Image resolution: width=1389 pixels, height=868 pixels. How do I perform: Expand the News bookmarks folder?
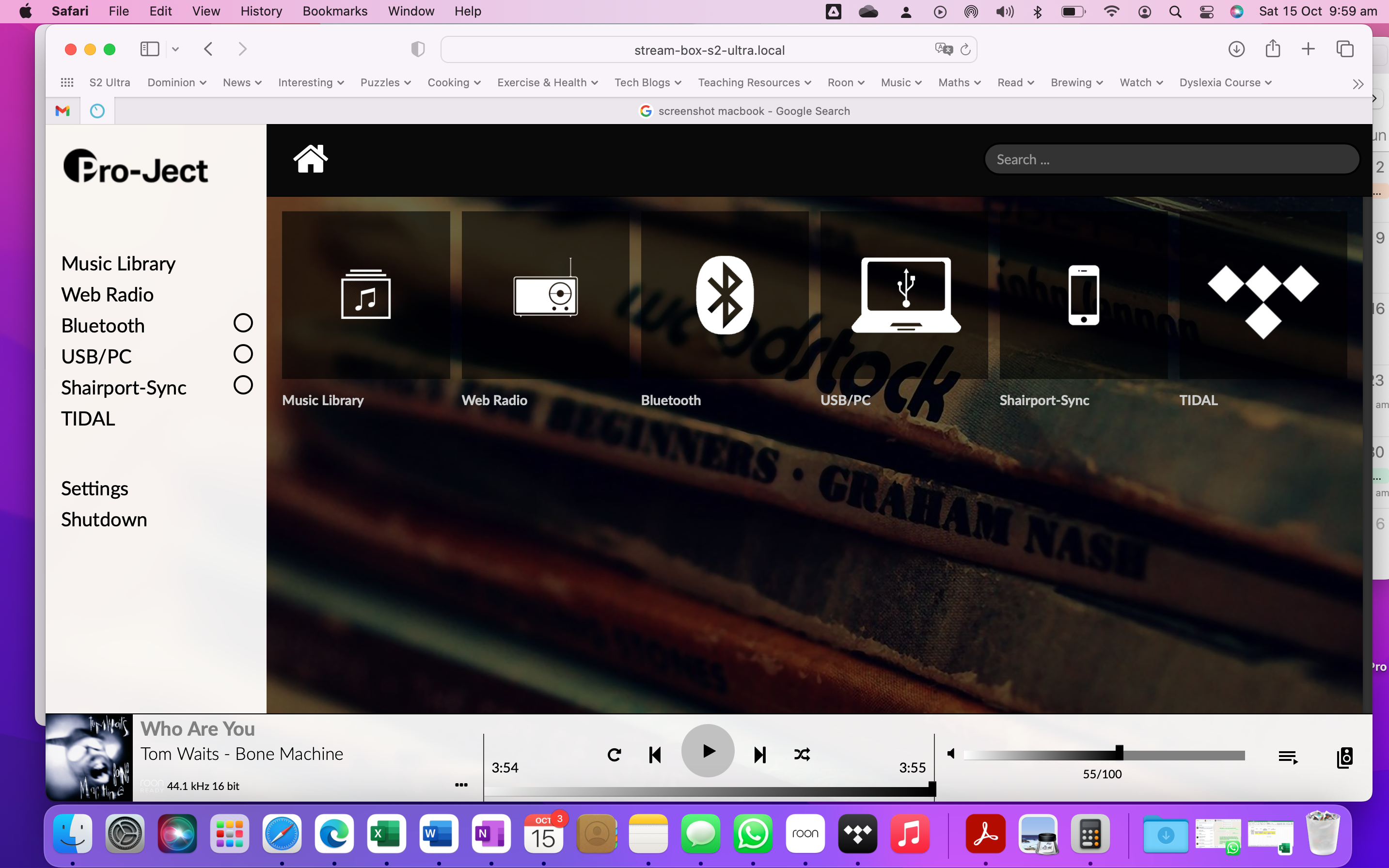(x=242, y=83)
